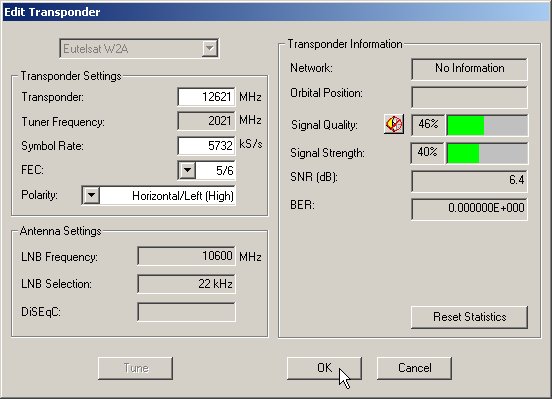Click the Tune button
The width and height of the screenshot is (552, 399).
tap(136, 368)
